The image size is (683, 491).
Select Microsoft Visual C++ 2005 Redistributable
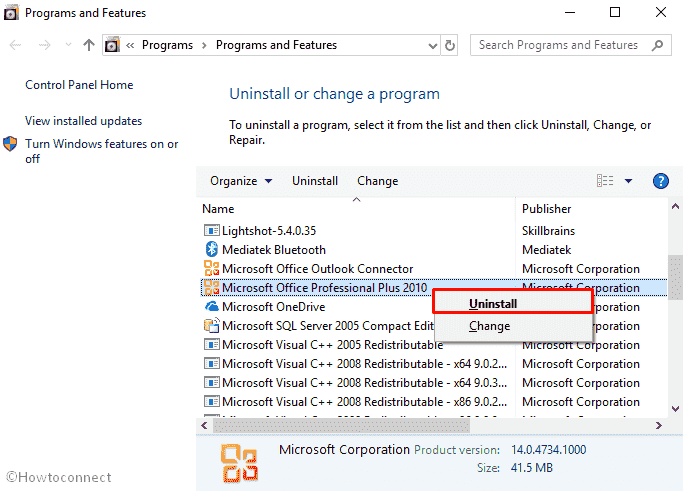[x=332, y=345]
